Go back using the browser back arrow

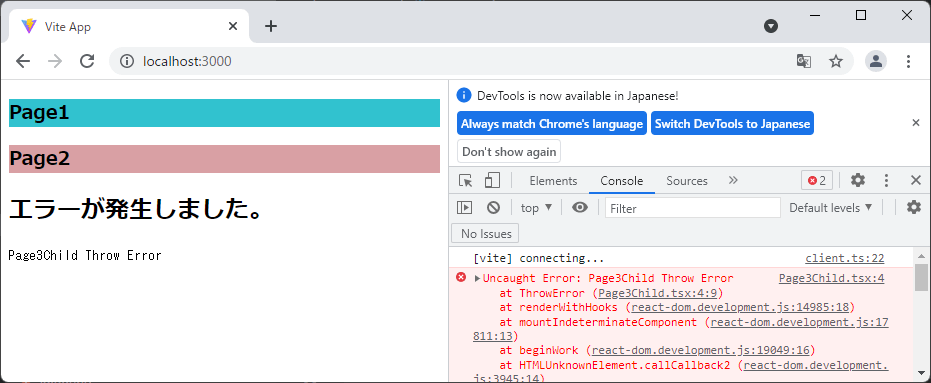point(23,61)
